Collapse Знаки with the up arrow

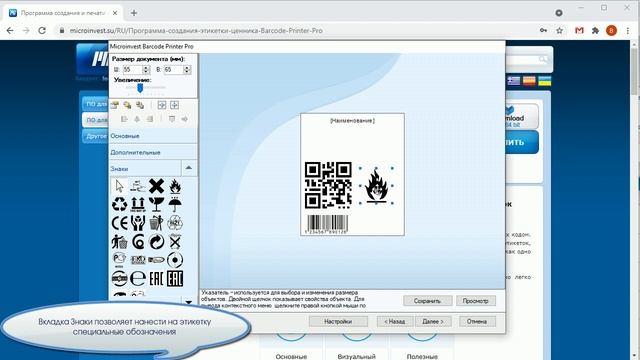(x=189, y=168)
